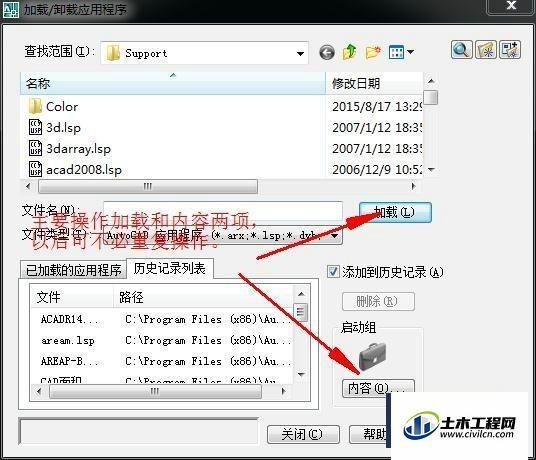The height and width of the screenshot is (460, 536).
Task: Click the path of the aream.lsp row
Action: [207, 340]
